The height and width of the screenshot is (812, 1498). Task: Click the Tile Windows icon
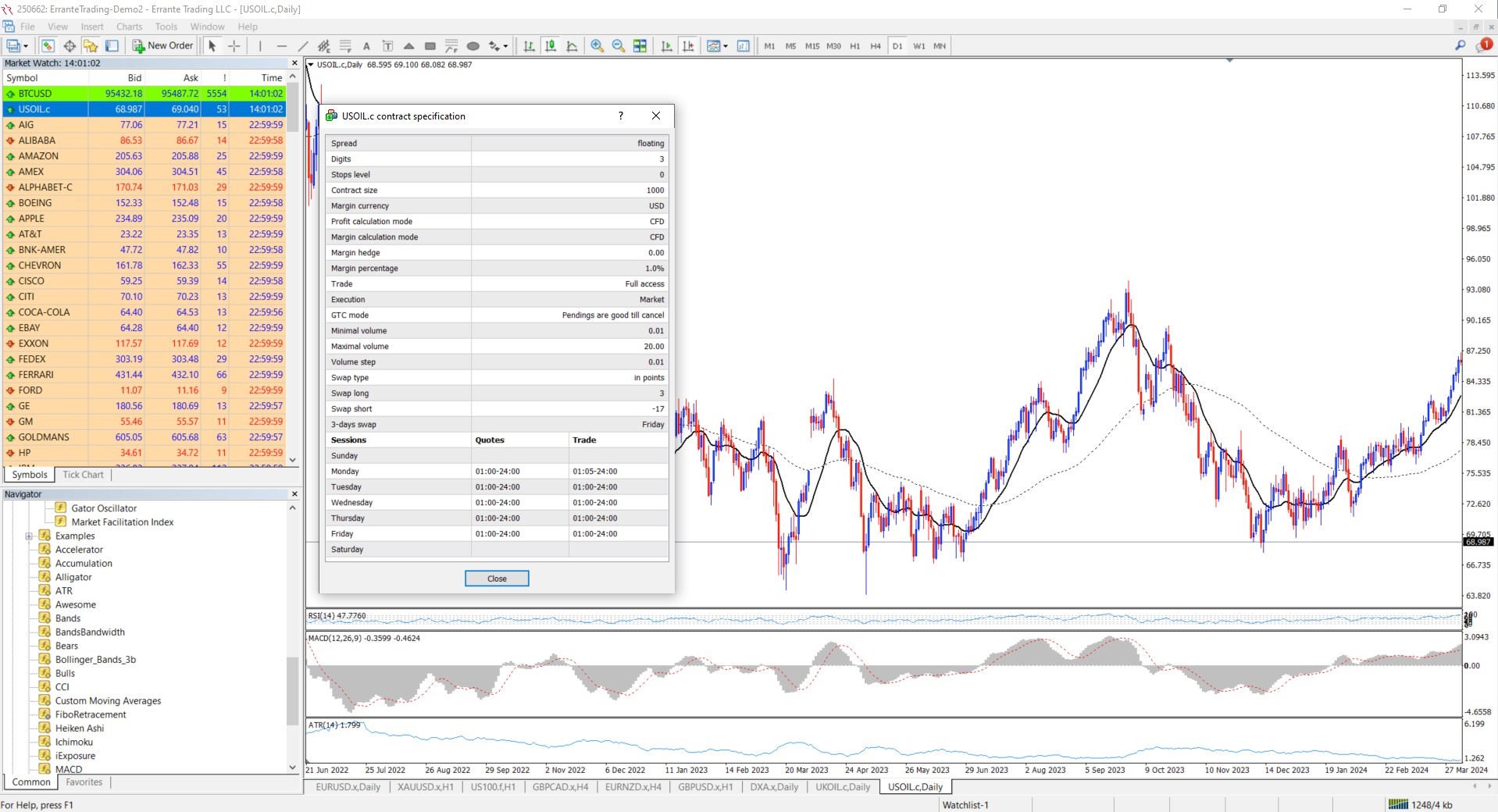pyautogui.click(x=640, y=46)
